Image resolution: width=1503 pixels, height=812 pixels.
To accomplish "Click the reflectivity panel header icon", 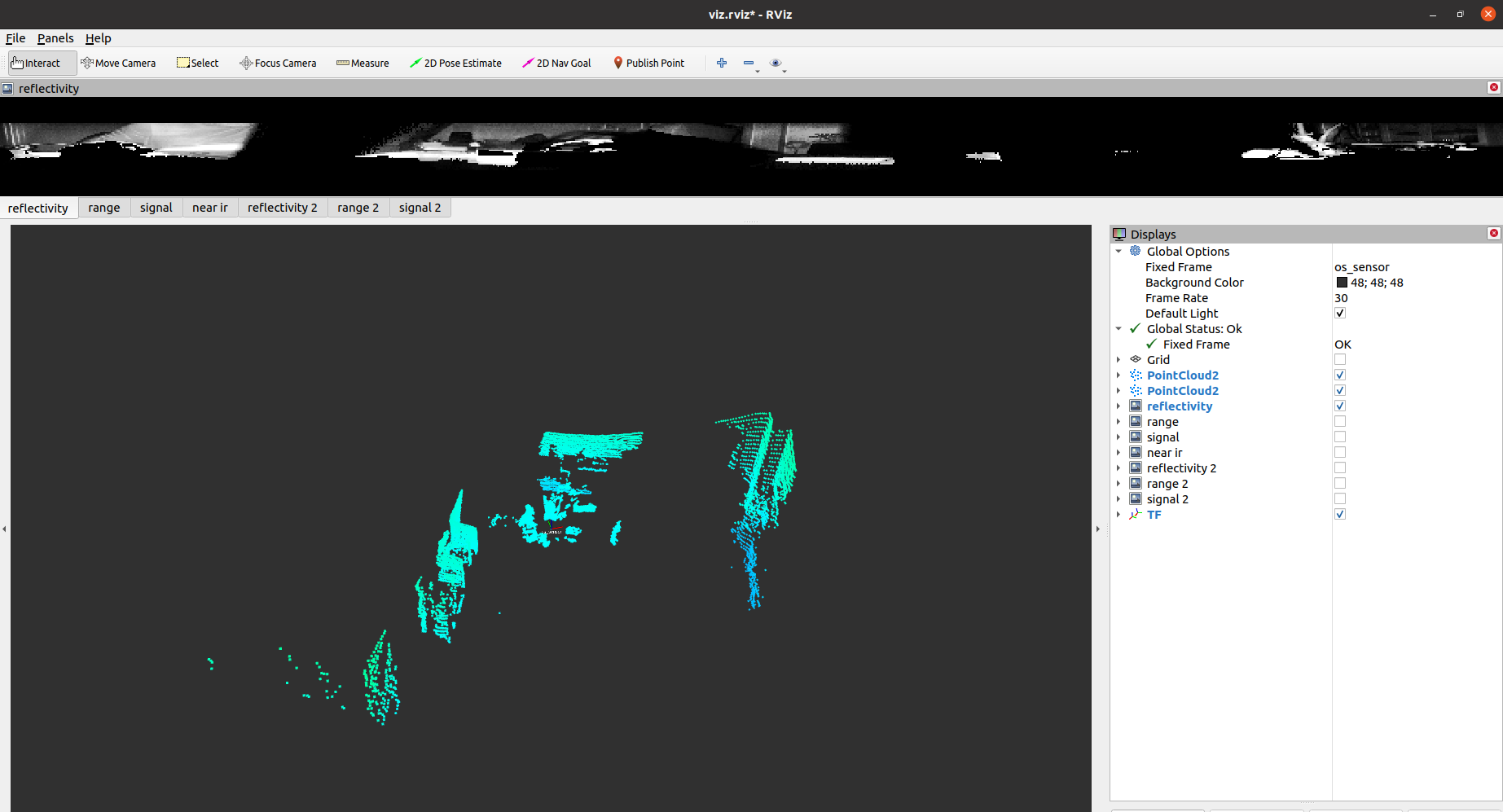I will pyautogui.click(x=7, y=88).
